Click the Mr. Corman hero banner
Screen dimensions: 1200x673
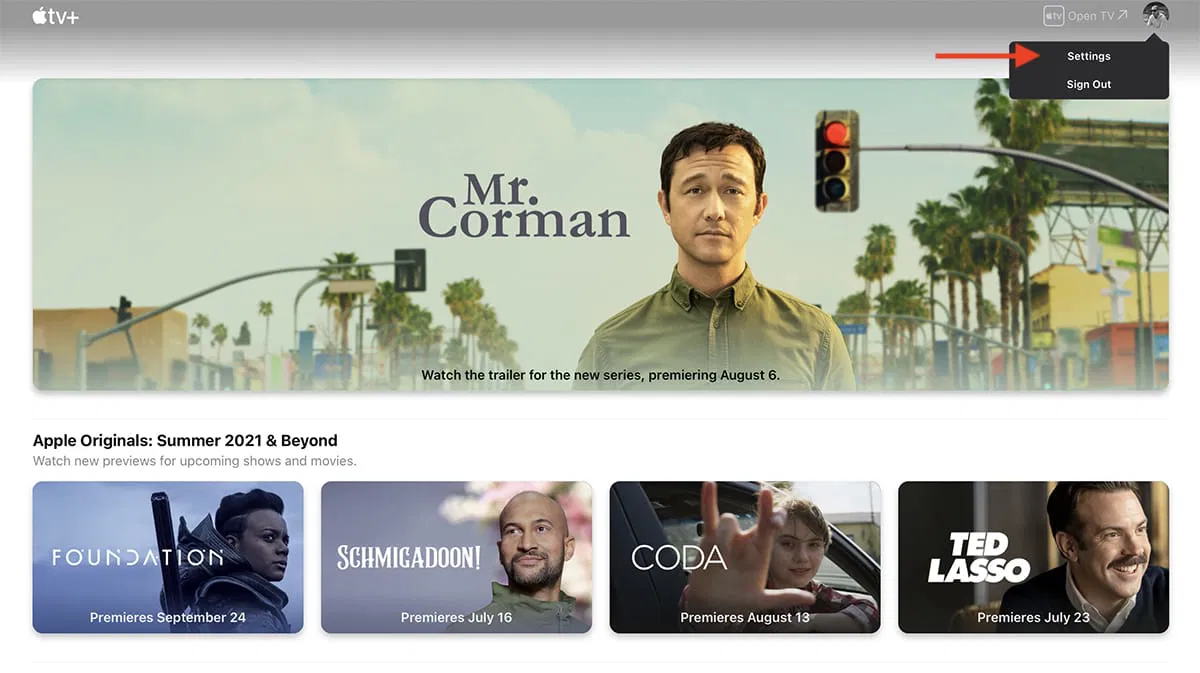pos(600,235)
